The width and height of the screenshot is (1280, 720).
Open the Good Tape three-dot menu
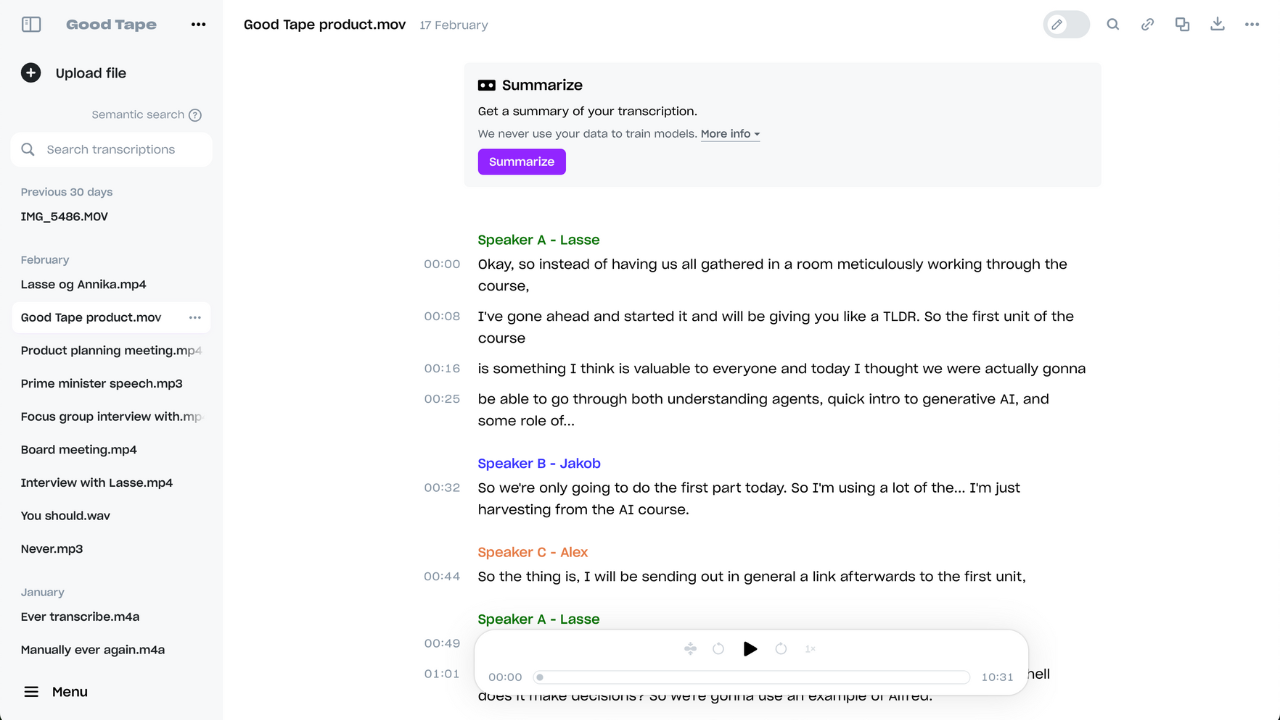point(198,25)
